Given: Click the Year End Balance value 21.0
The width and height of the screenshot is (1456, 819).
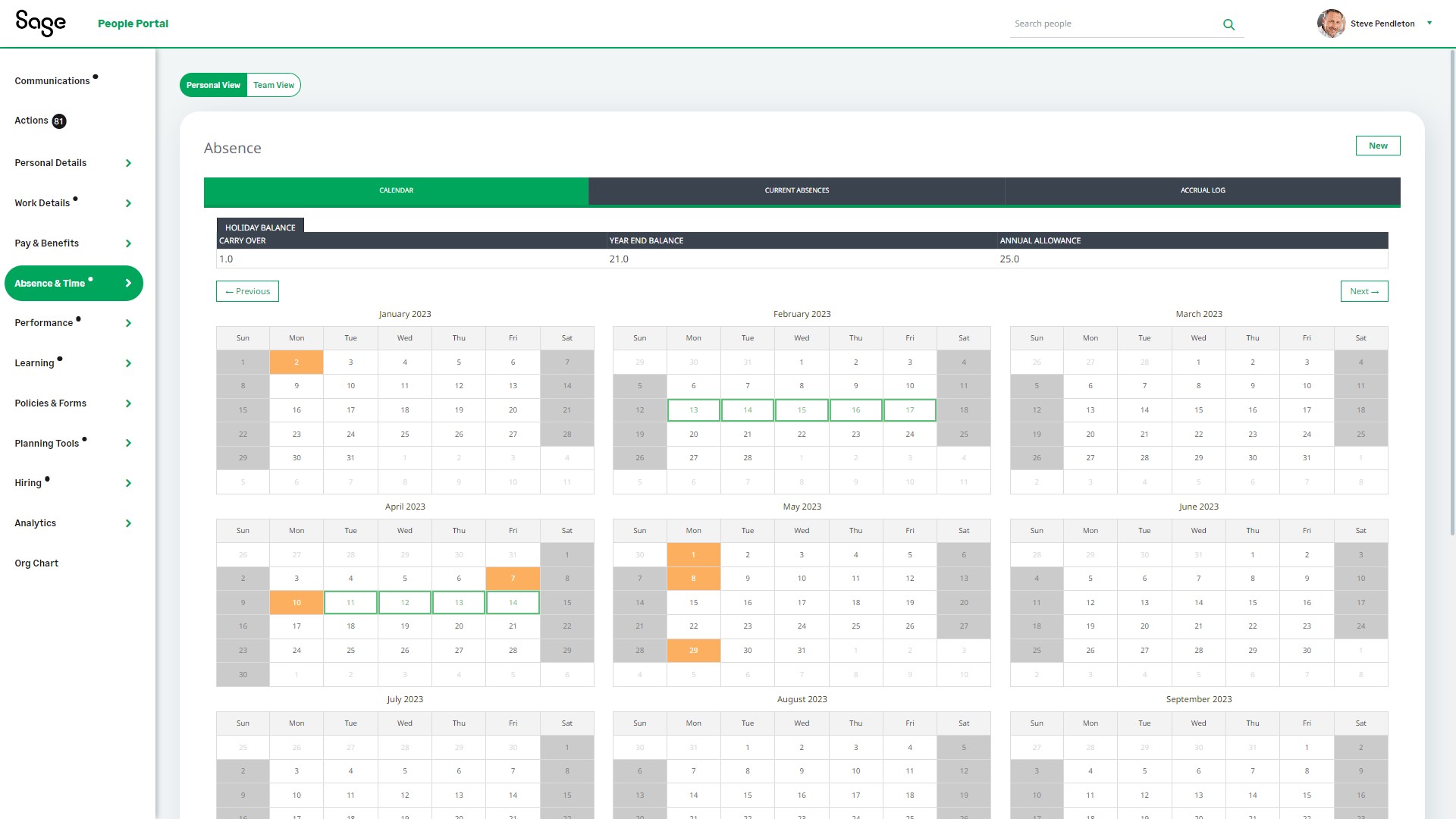Looking at the screenshot, I should coord(619,259).
